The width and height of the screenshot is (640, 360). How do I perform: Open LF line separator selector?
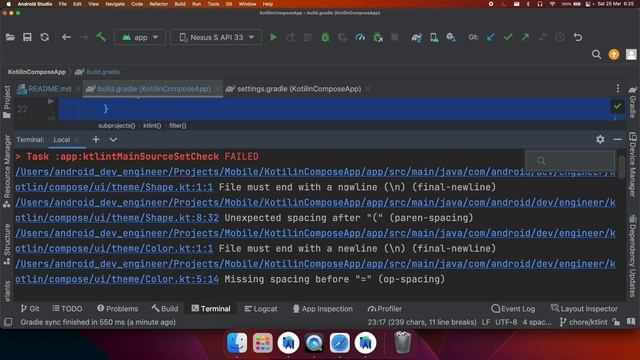(x=486, y=322)
